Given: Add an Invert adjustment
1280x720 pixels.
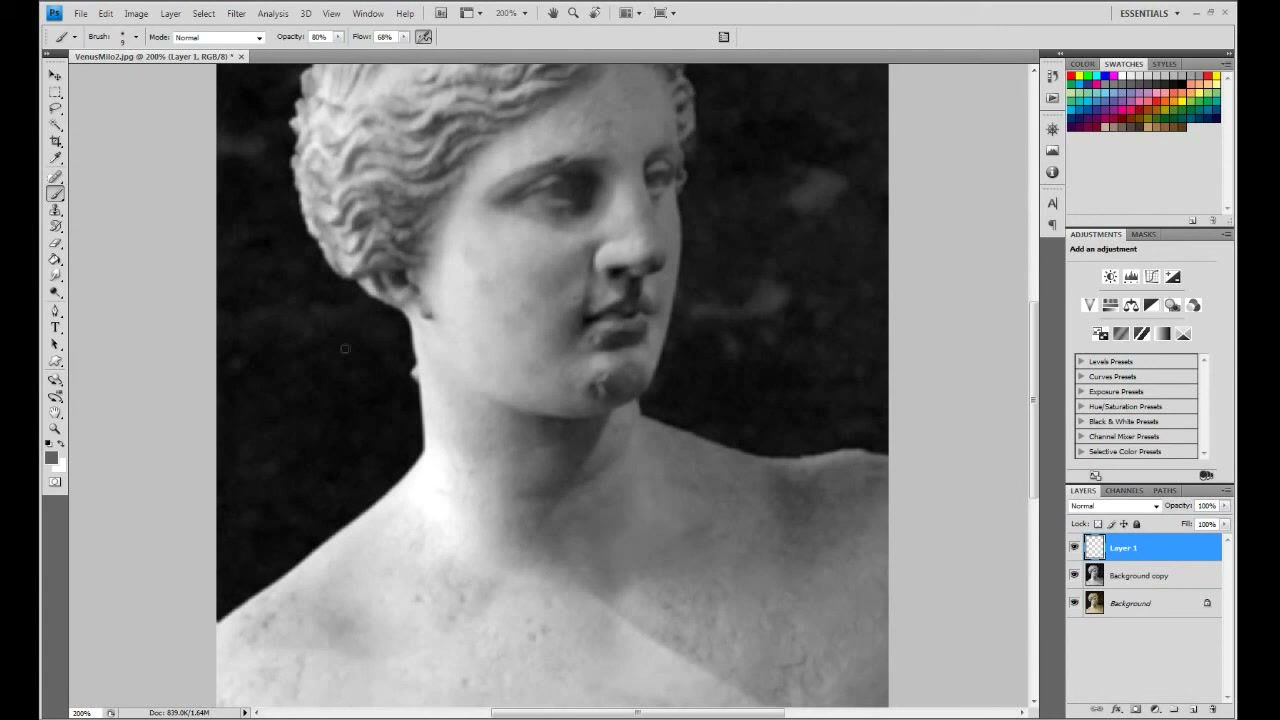Looking at the screenshot, I should (1100, 334).
